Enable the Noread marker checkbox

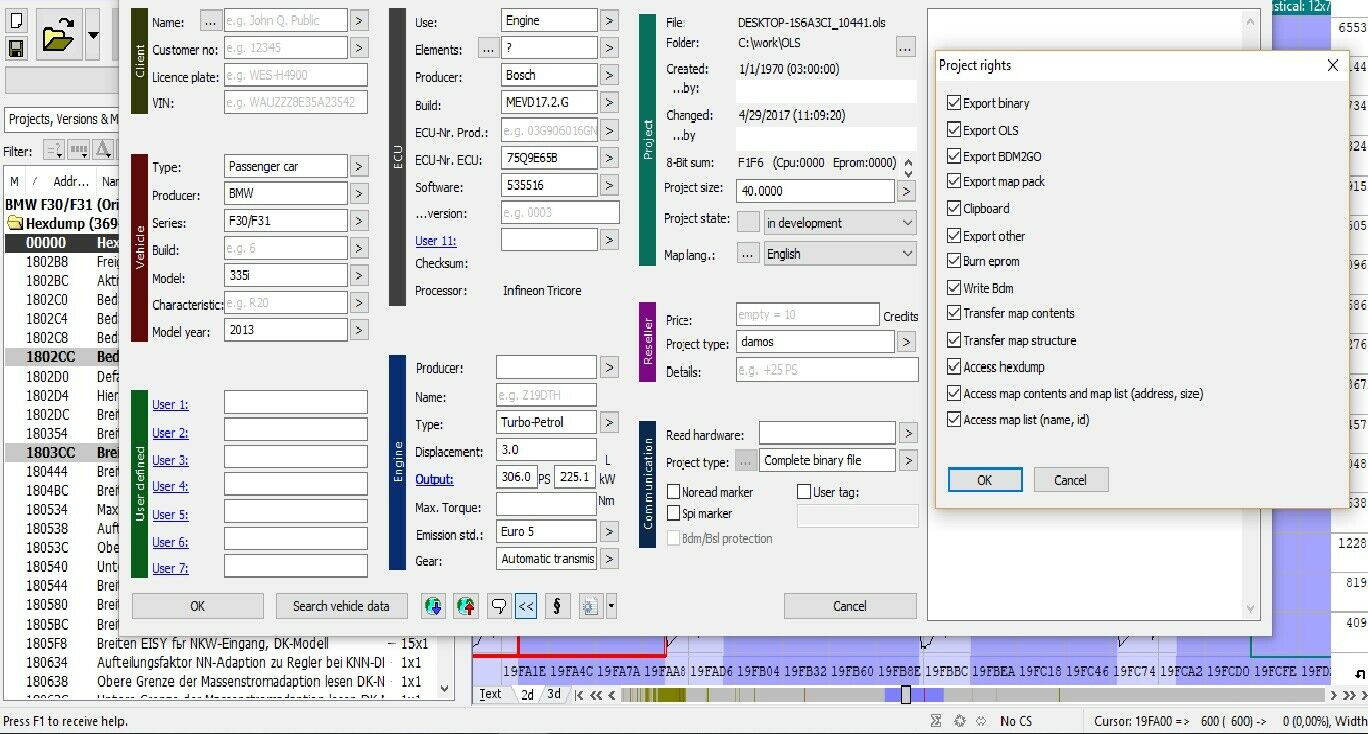[674, 492]
